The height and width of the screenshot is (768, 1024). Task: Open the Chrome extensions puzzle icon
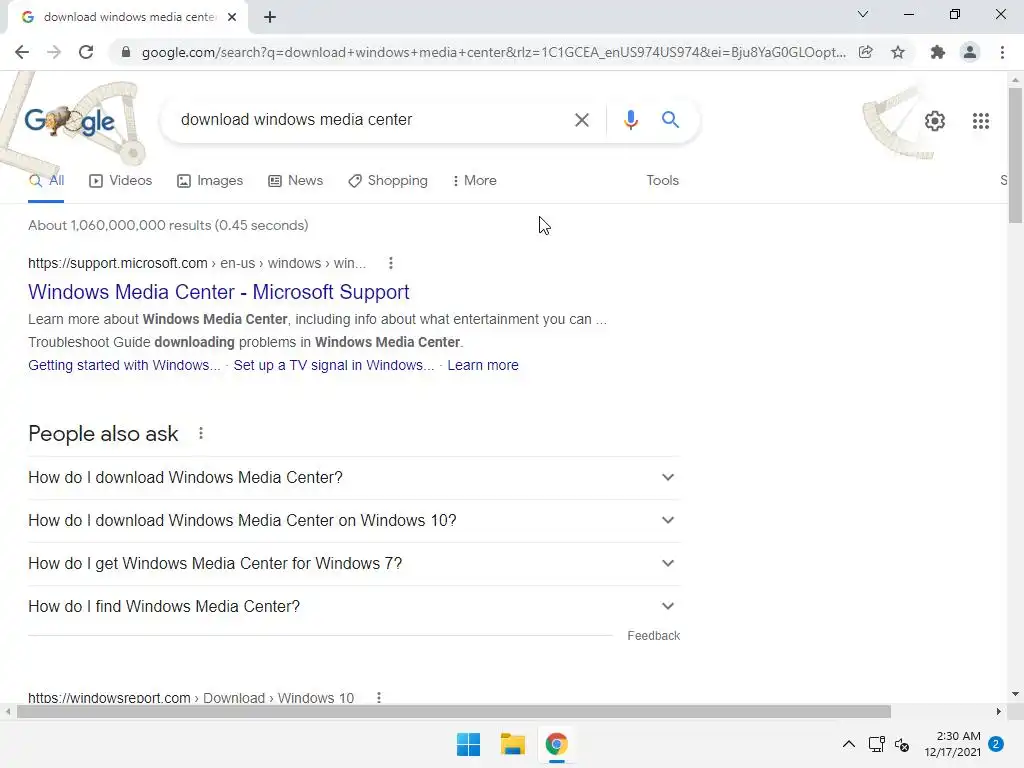point(938,52)
